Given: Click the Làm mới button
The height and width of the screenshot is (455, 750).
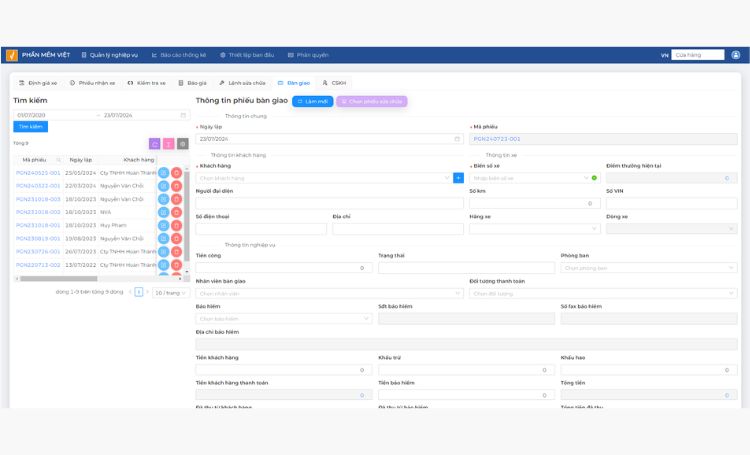Looking at the screenshot, I should [313, 101].
